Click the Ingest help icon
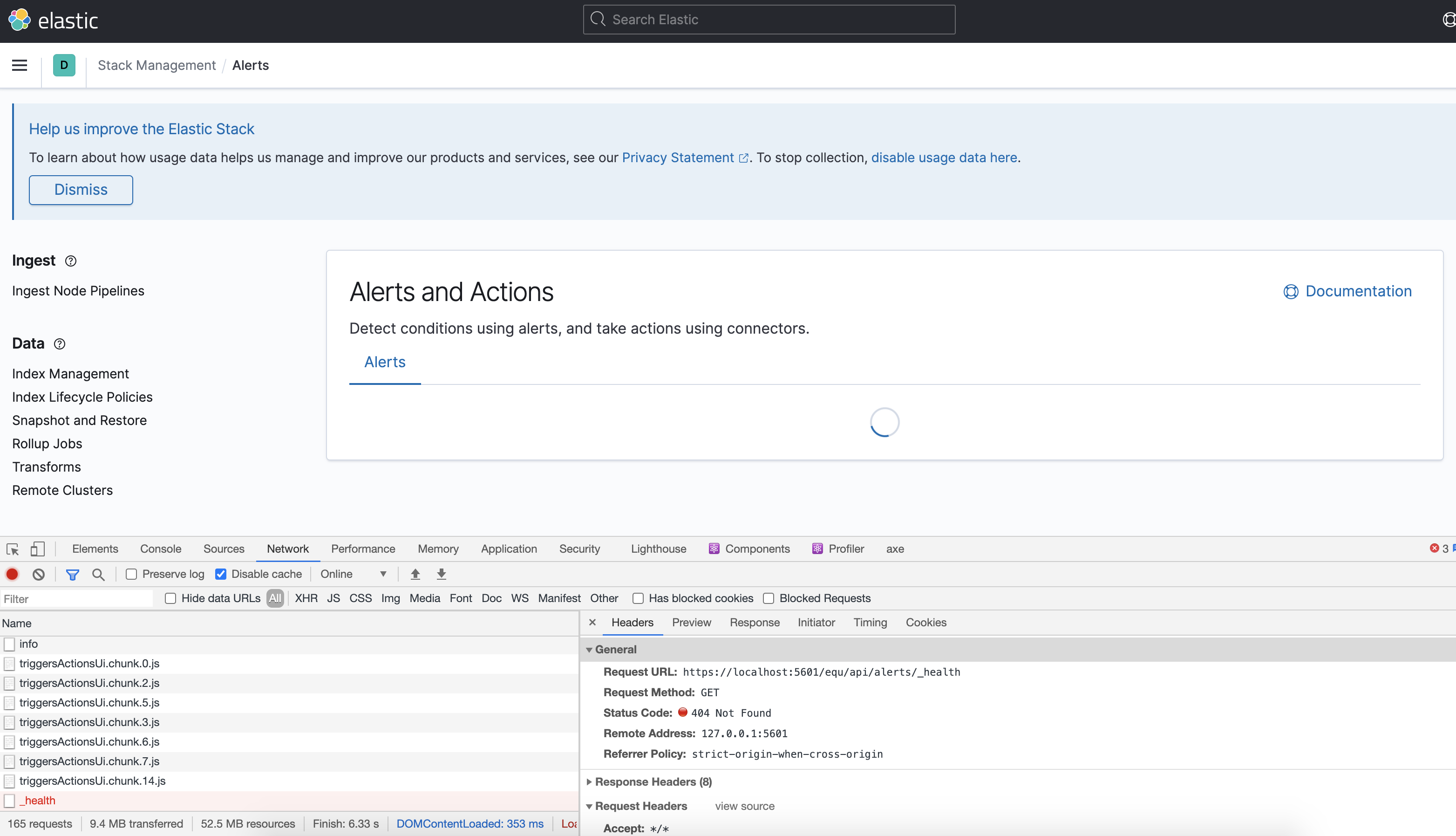Screen dimensions: 1456x836 pos(70,260)
